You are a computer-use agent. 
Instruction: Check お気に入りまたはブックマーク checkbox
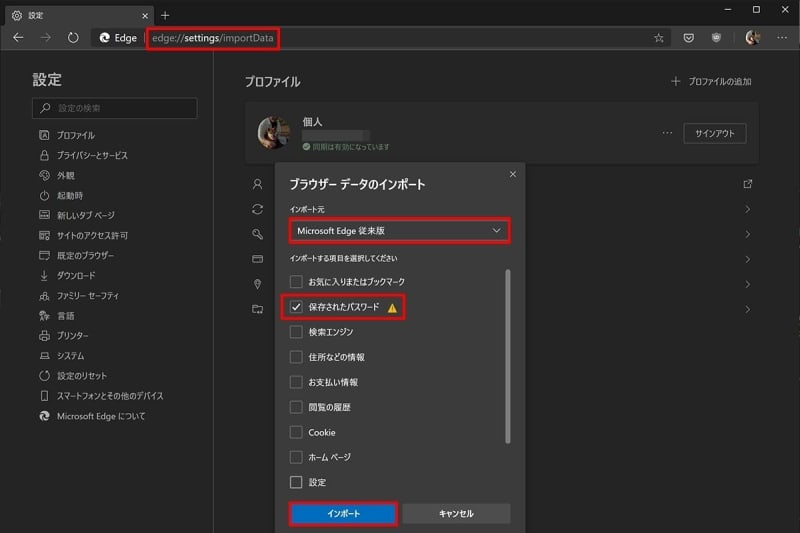pos(296,282)
